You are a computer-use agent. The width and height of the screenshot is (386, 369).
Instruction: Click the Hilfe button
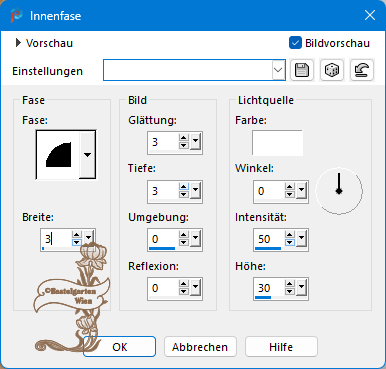[281, 347]
